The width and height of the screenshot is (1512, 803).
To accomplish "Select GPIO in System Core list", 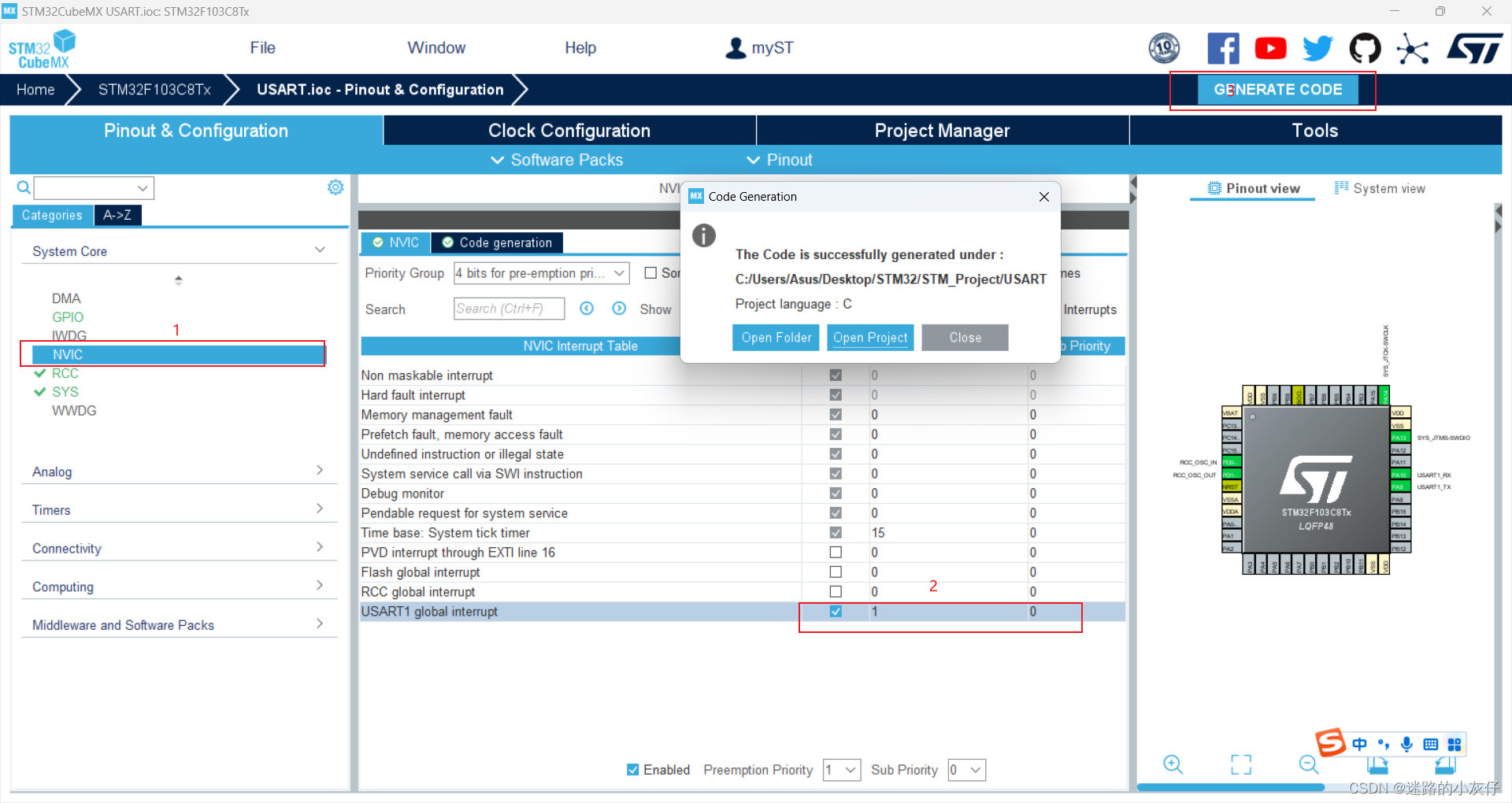I will click(68, 317).
